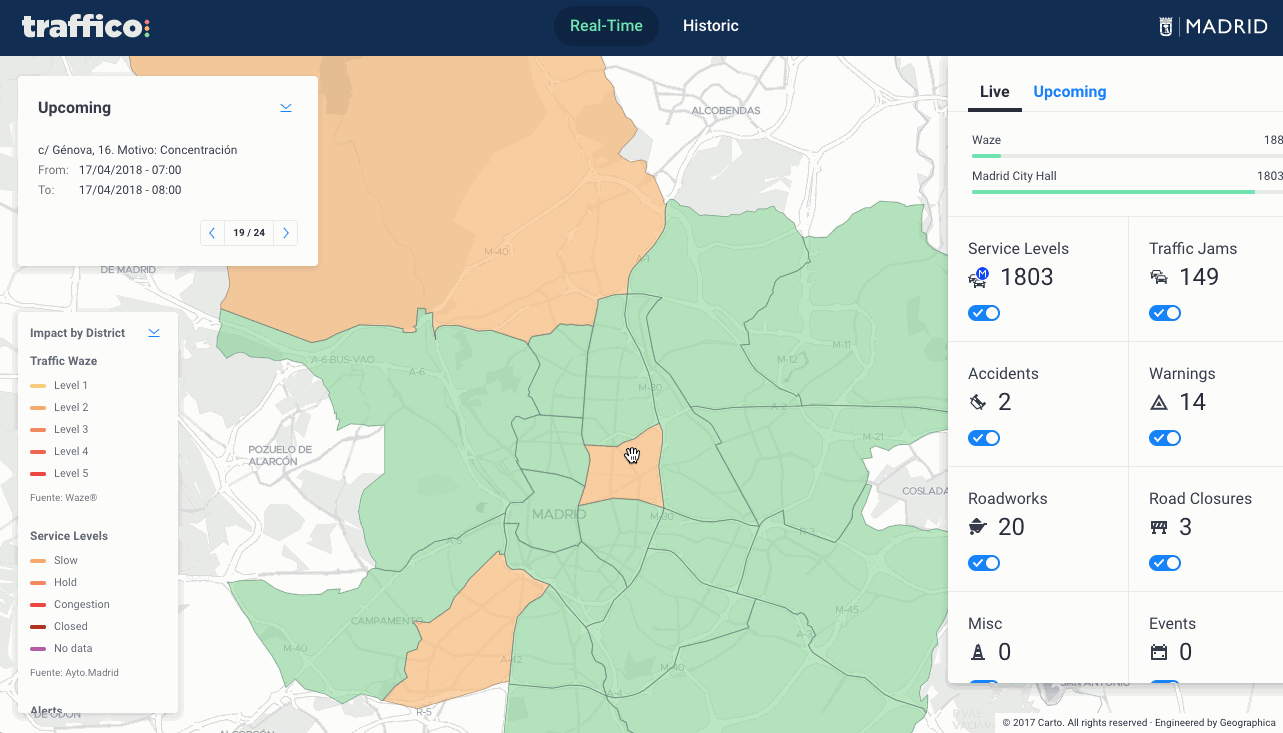Viewport: 1283px width, 733px height.
Task: Click the Traffic Jams car icon
Action: 1158,278
